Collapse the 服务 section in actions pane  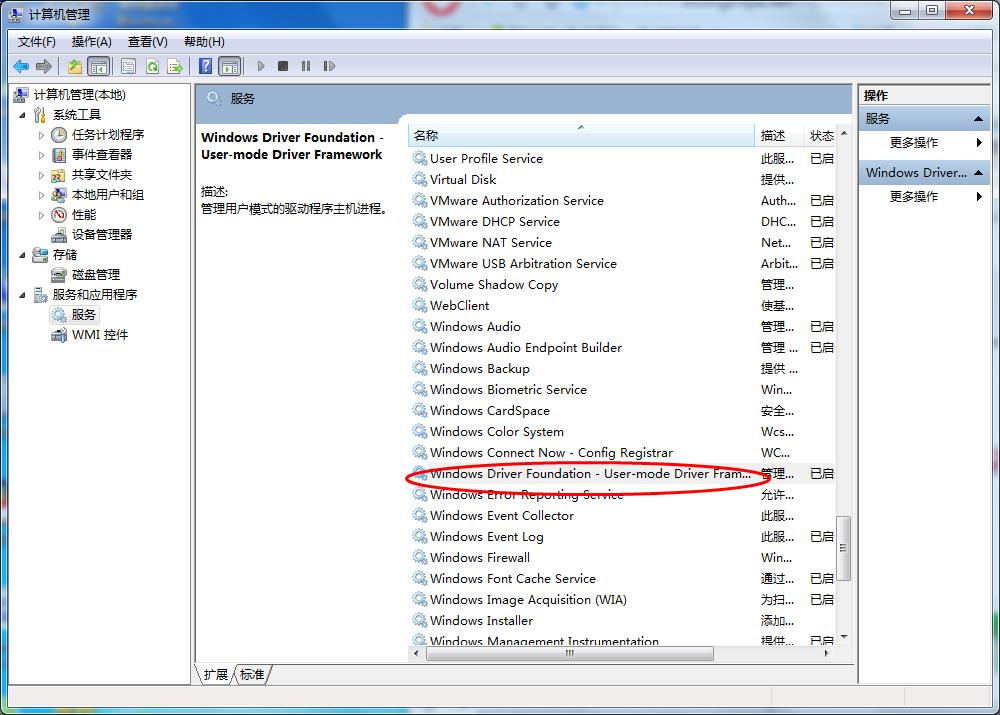tap(978, 119)
